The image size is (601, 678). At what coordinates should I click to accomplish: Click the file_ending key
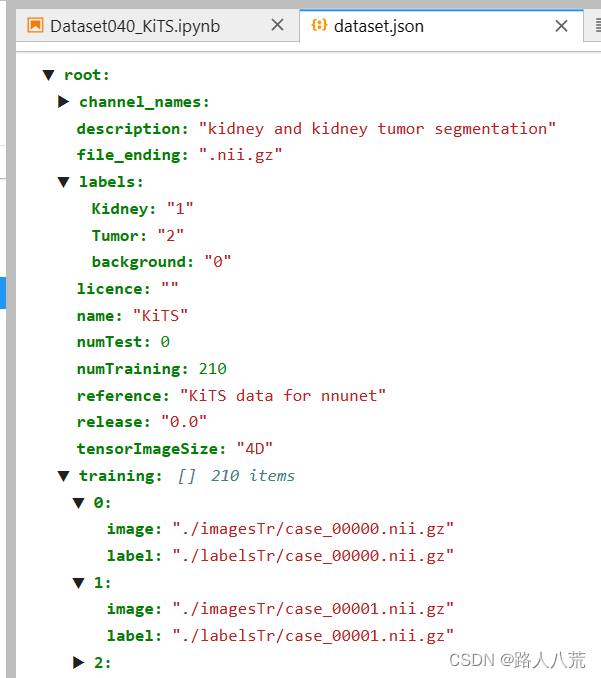tap(132, 155)
